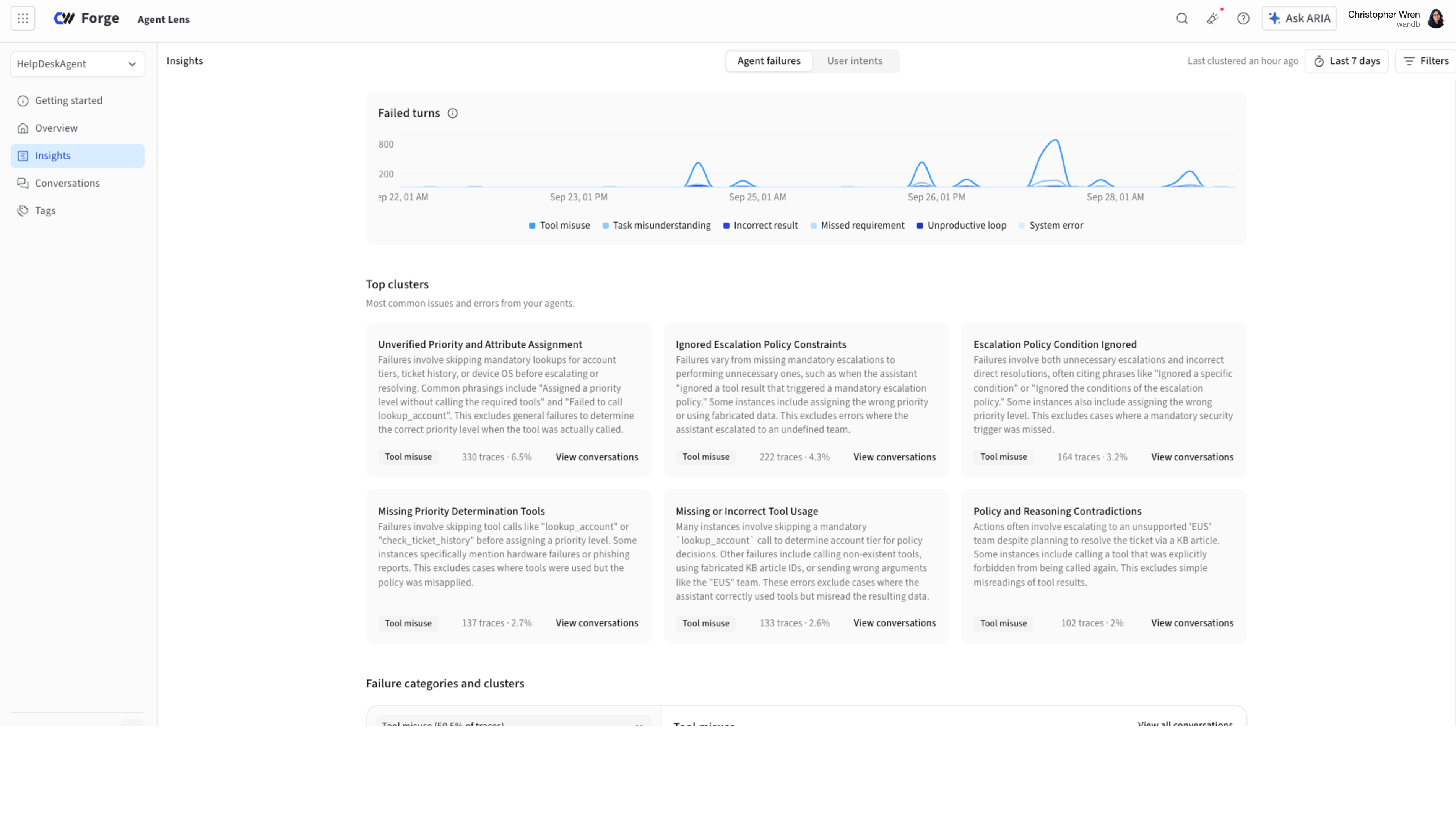1456x819 pixels.
Task: Click the Agent Lens header label
Action: 163,19
